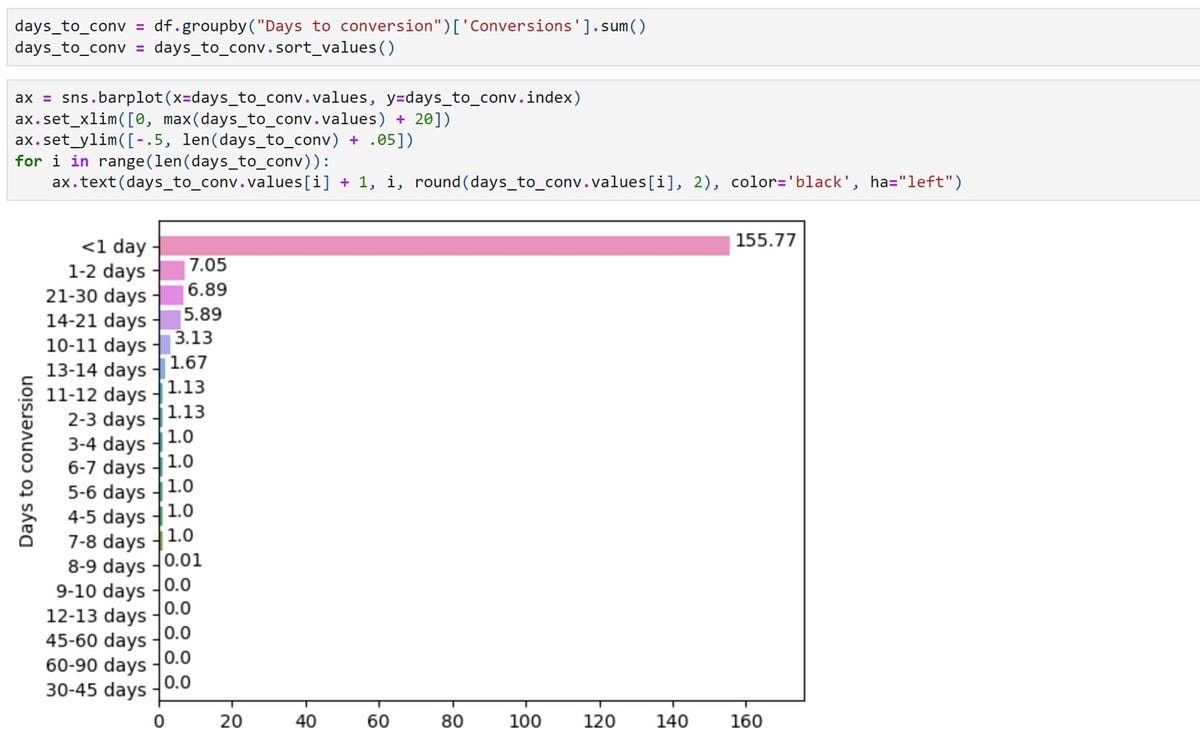
Task: Click the 0 on the x-axis
Action: (160, 720)
